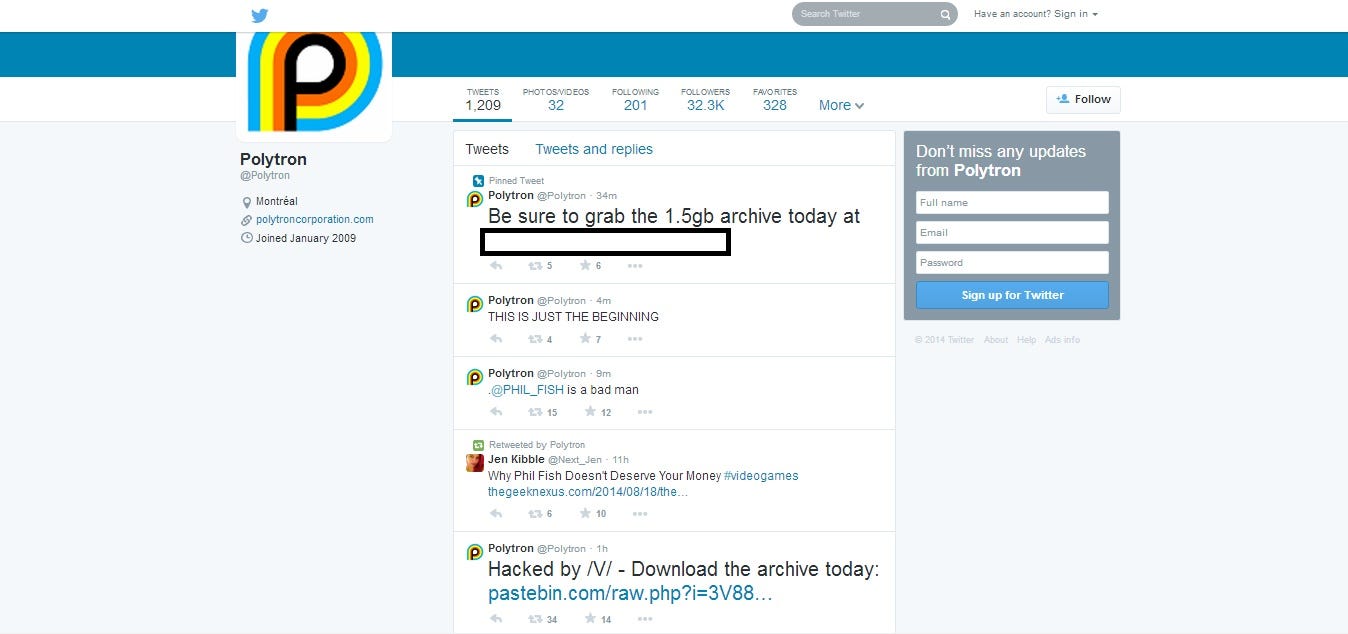Focus the Email field
This screenshot has height=634, width=1348.
1012,232
